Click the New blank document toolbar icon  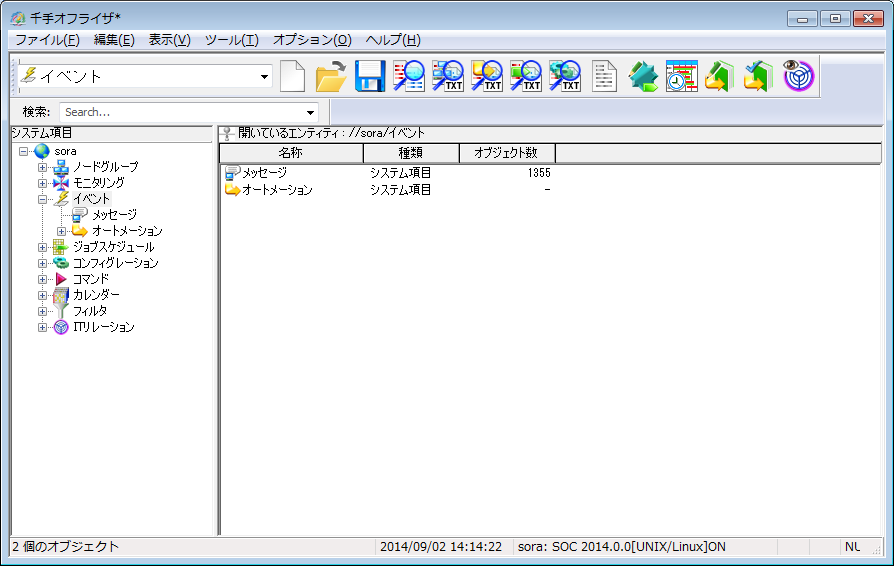coord(292,76)
